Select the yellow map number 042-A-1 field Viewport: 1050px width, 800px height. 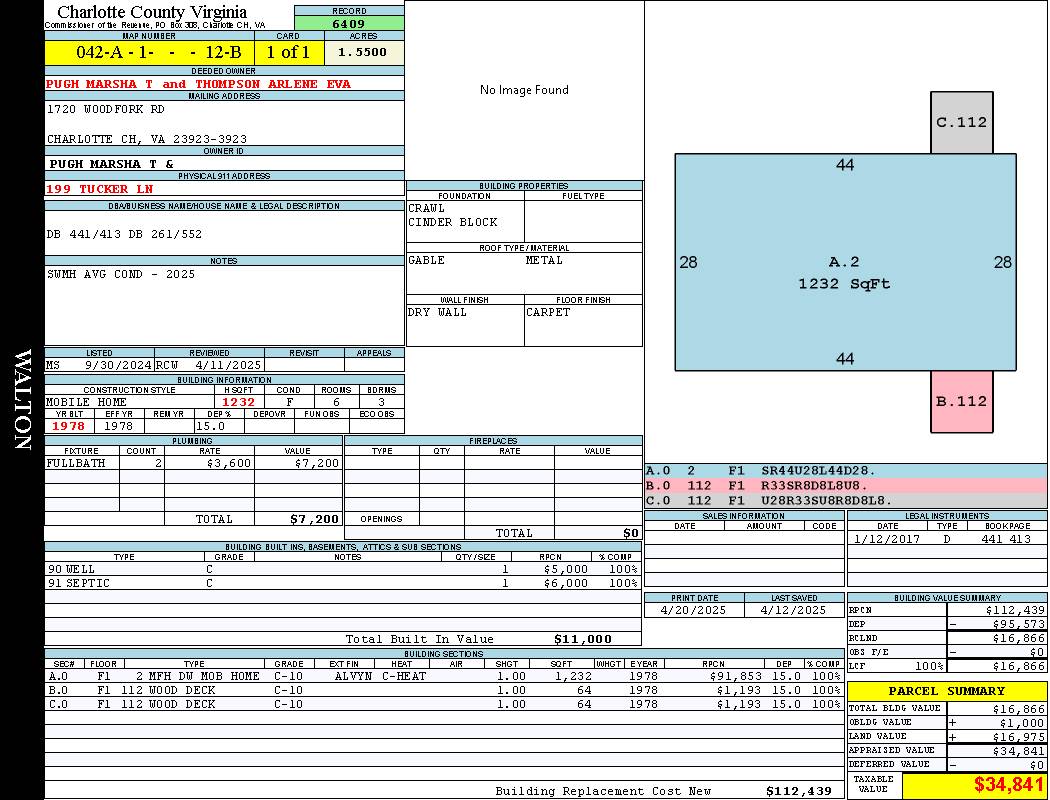149,52
